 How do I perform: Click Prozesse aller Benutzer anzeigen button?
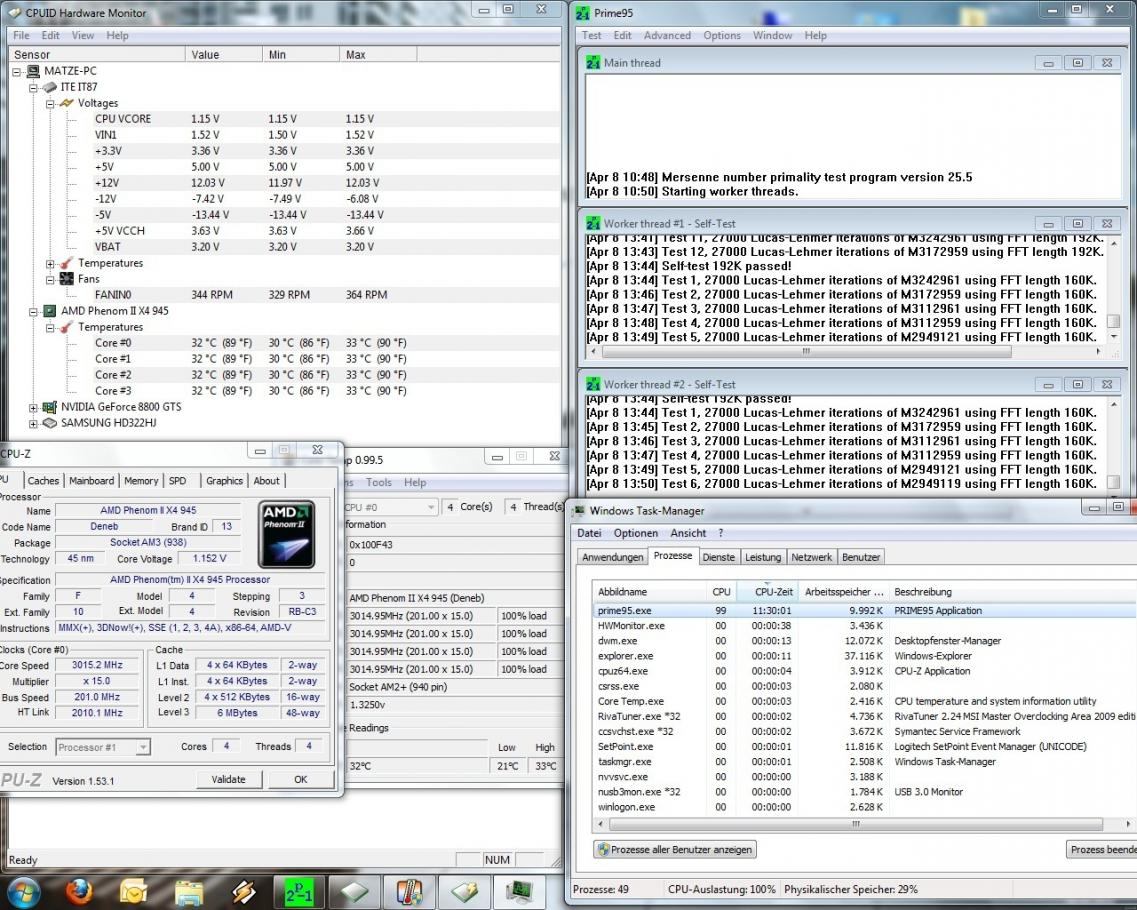674,849
